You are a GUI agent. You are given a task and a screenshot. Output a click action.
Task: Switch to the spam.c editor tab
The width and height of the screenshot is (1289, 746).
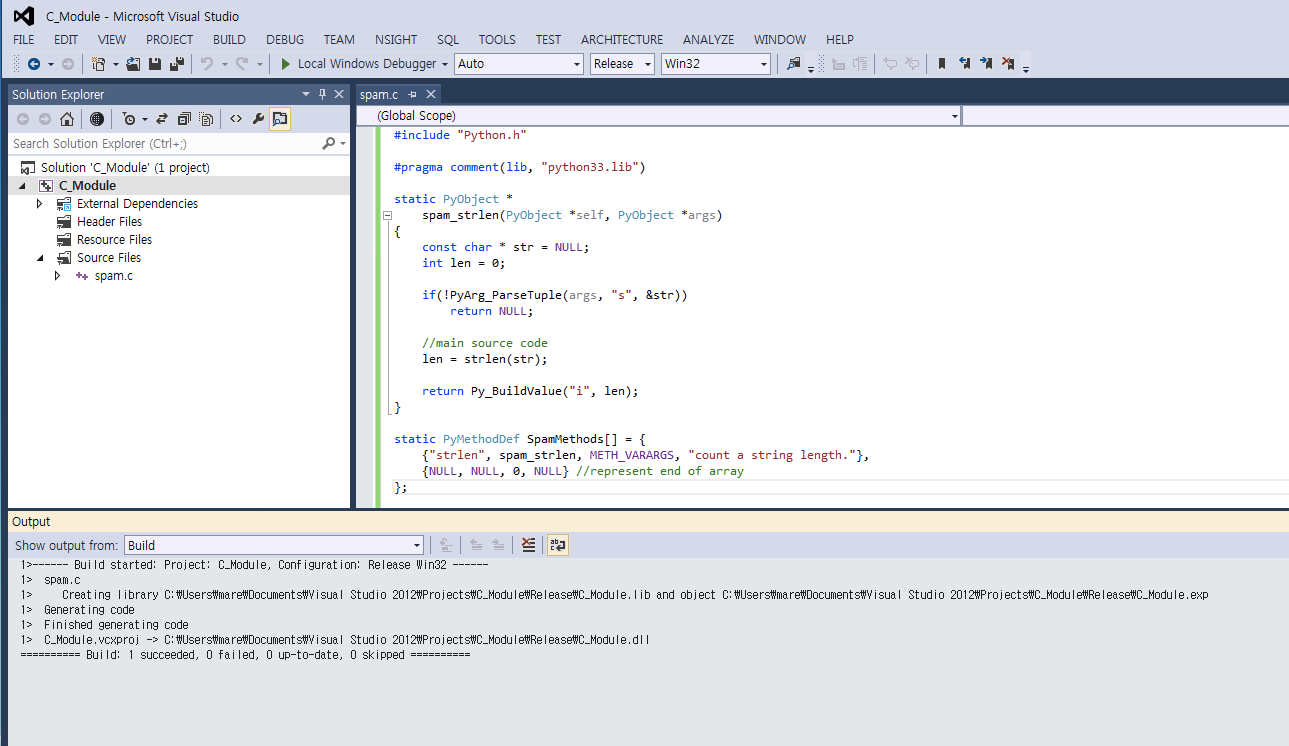pos(379,93)
